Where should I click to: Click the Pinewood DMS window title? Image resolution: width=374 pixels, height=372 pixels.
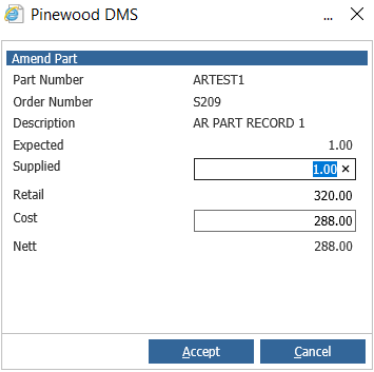point(84,15)
